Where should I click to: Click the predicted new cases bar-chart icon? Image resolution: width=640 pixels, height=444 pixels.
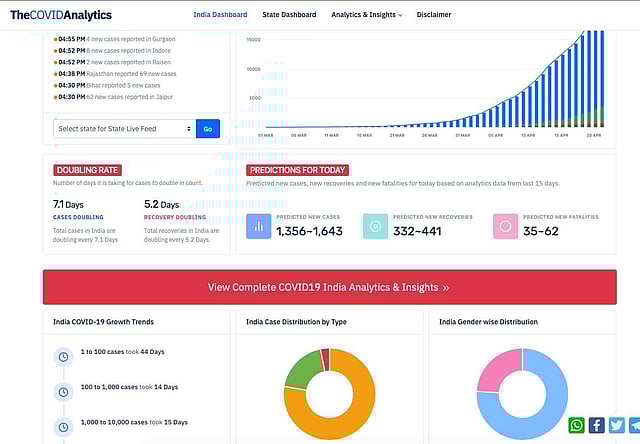pyautogui.click(x=260, y=226)
